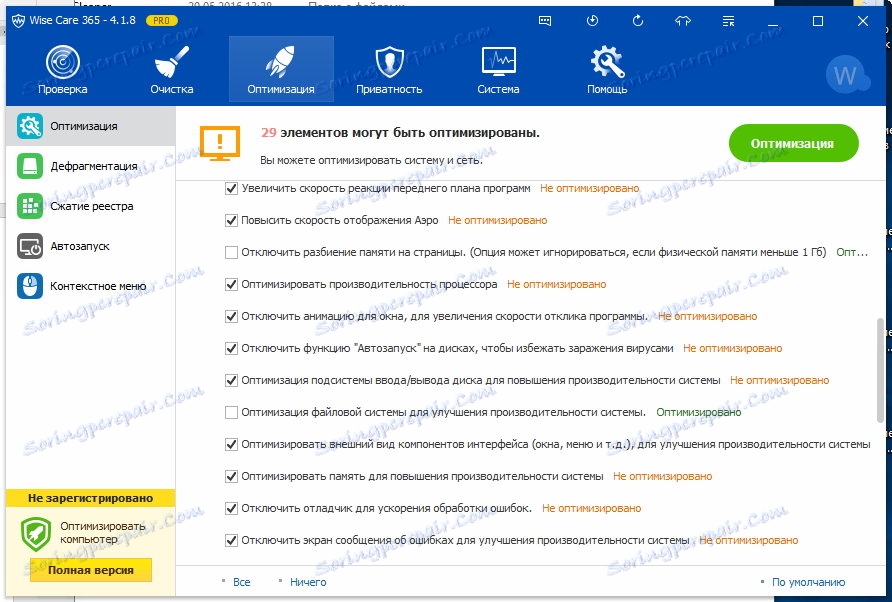
Task: Click the vertical scrollbar thumb in list
Action: click(x=881, y=370)
